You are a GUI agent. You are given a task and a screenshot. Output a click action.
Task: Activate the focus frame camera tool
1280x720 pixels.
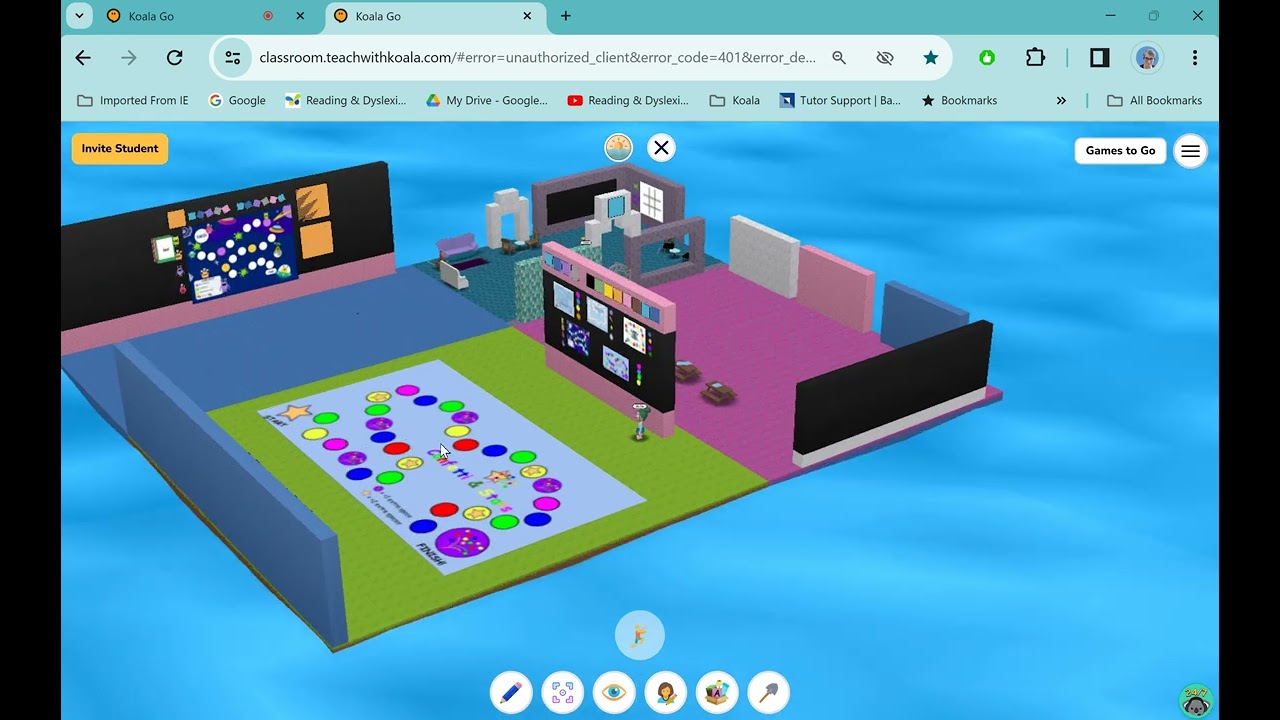pos(563,692)
